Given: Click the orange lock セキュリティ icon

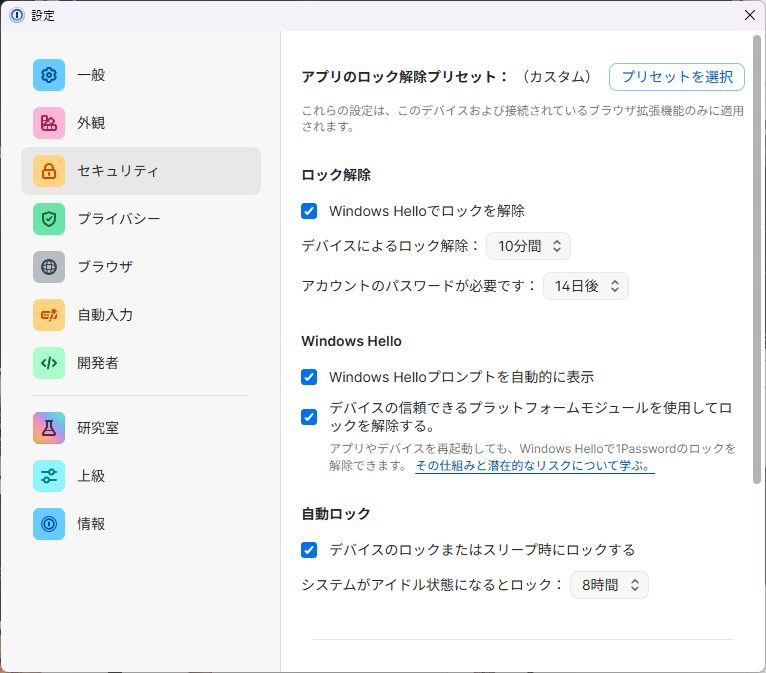Looking at the screenshot, I should pos(49,171).
